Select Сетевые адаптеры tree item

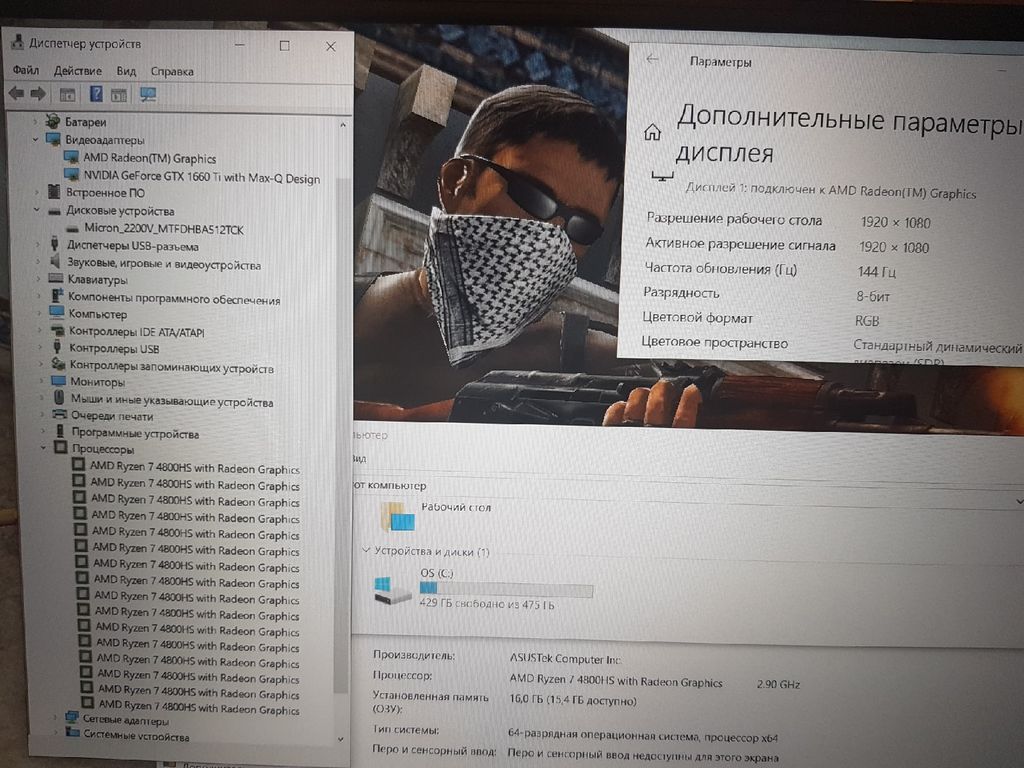tap(125, 720)
